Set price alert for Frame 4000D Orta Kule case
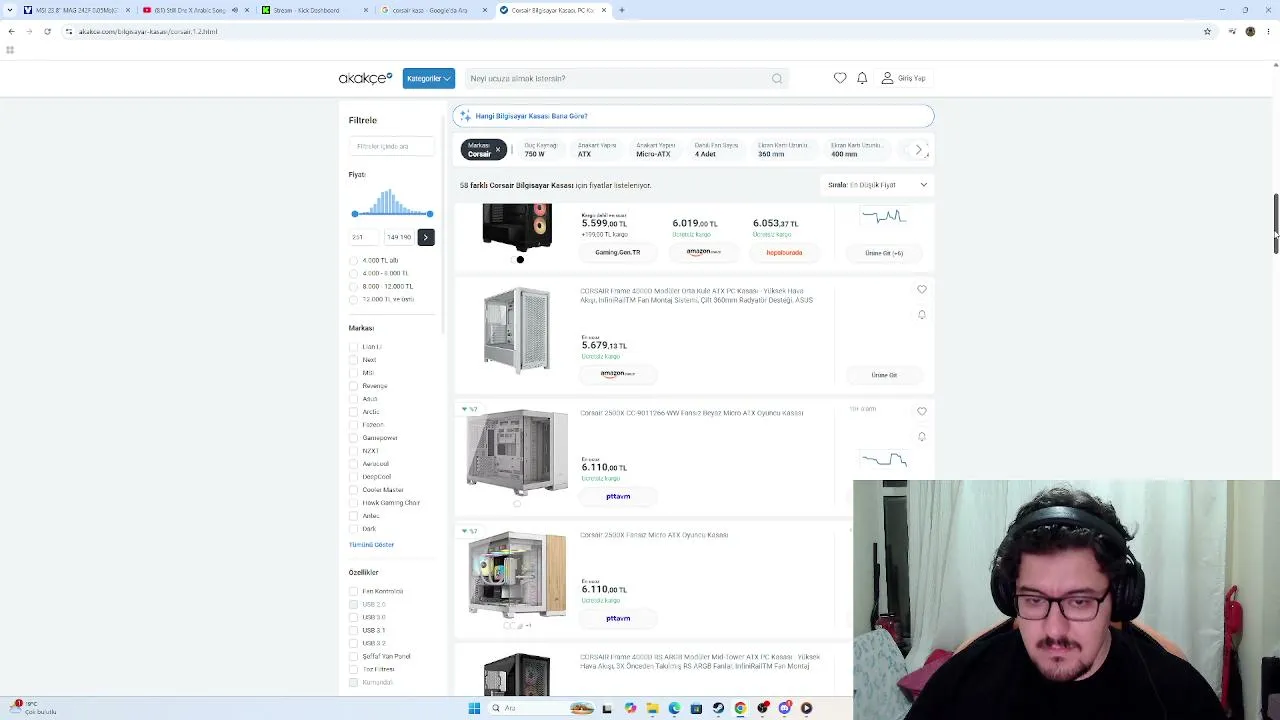The width and height of the screenshot is (1280, 720). (x=922, y=315)
